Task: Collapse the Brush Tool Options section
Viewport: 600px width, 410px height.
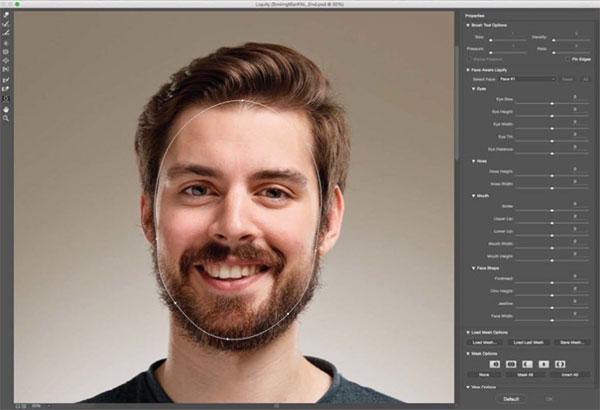Action: (x=468, y=25)
